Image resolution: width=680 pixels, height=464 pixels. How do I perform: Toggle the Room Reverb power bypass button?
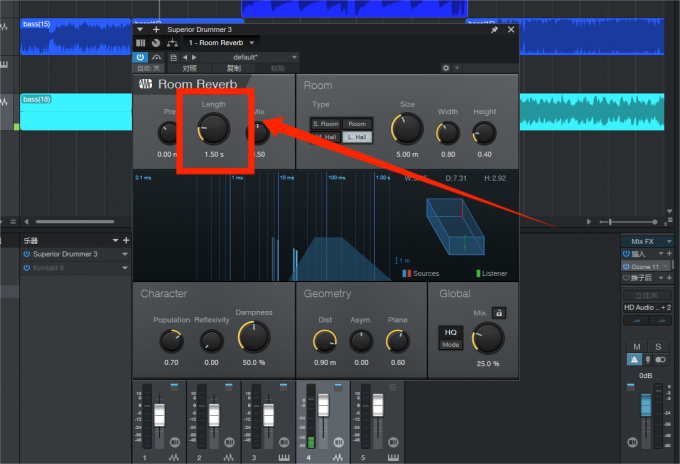pyautogui.click(x=141, y=57)
